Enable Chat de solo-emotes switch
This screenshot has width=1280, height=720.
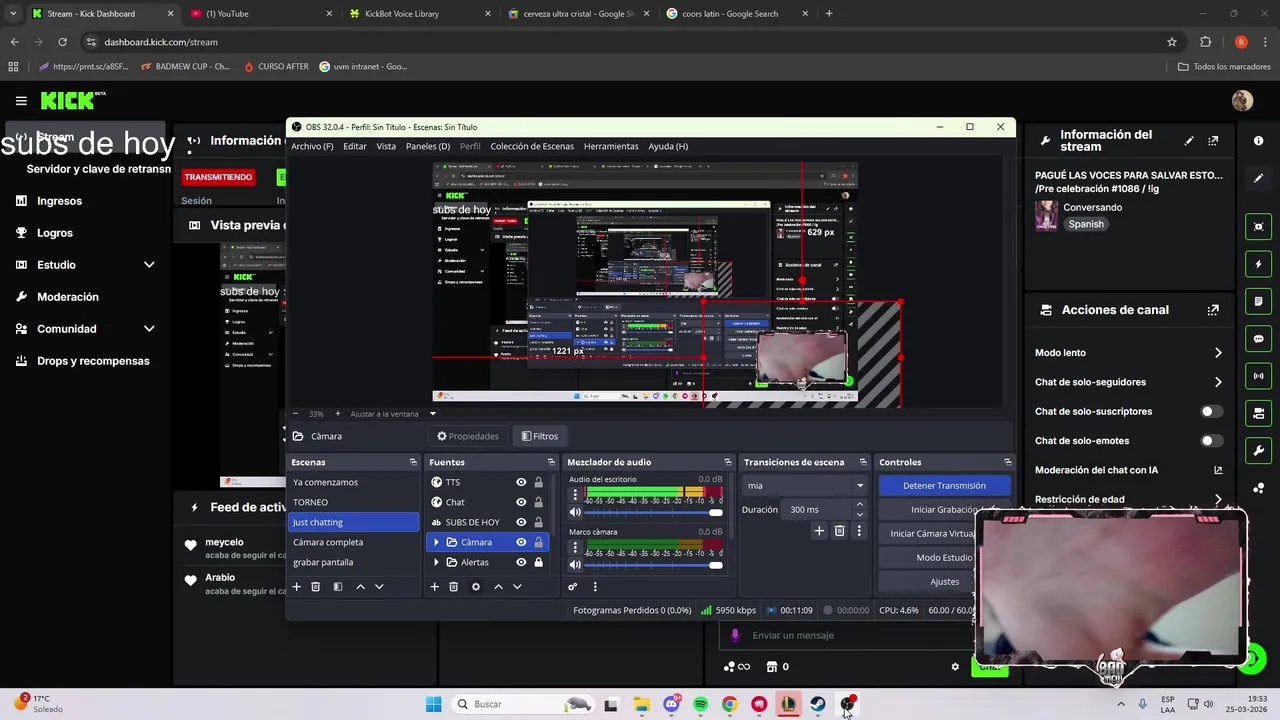(x=1210, y=440)
